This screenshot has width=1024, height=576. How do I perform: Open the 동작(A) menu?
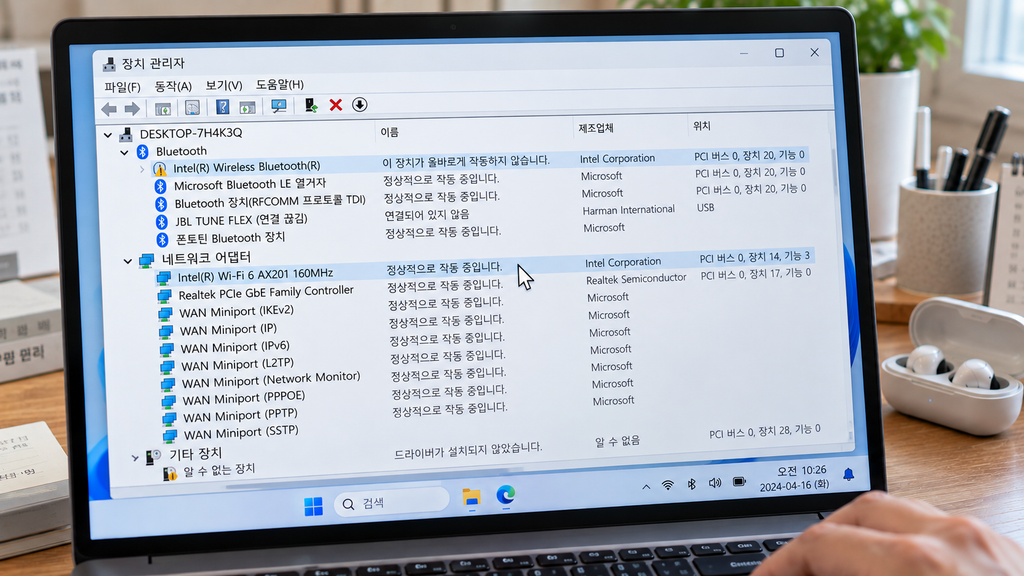pyautogui.click(x=173, y=86)
